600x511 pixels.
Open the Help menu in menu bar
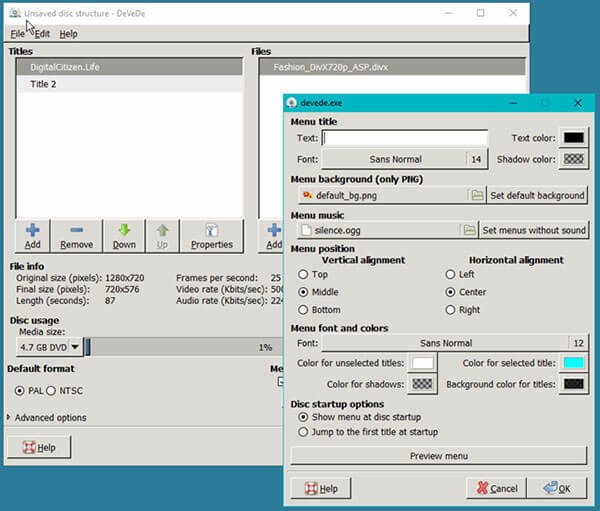pos(68,34)
